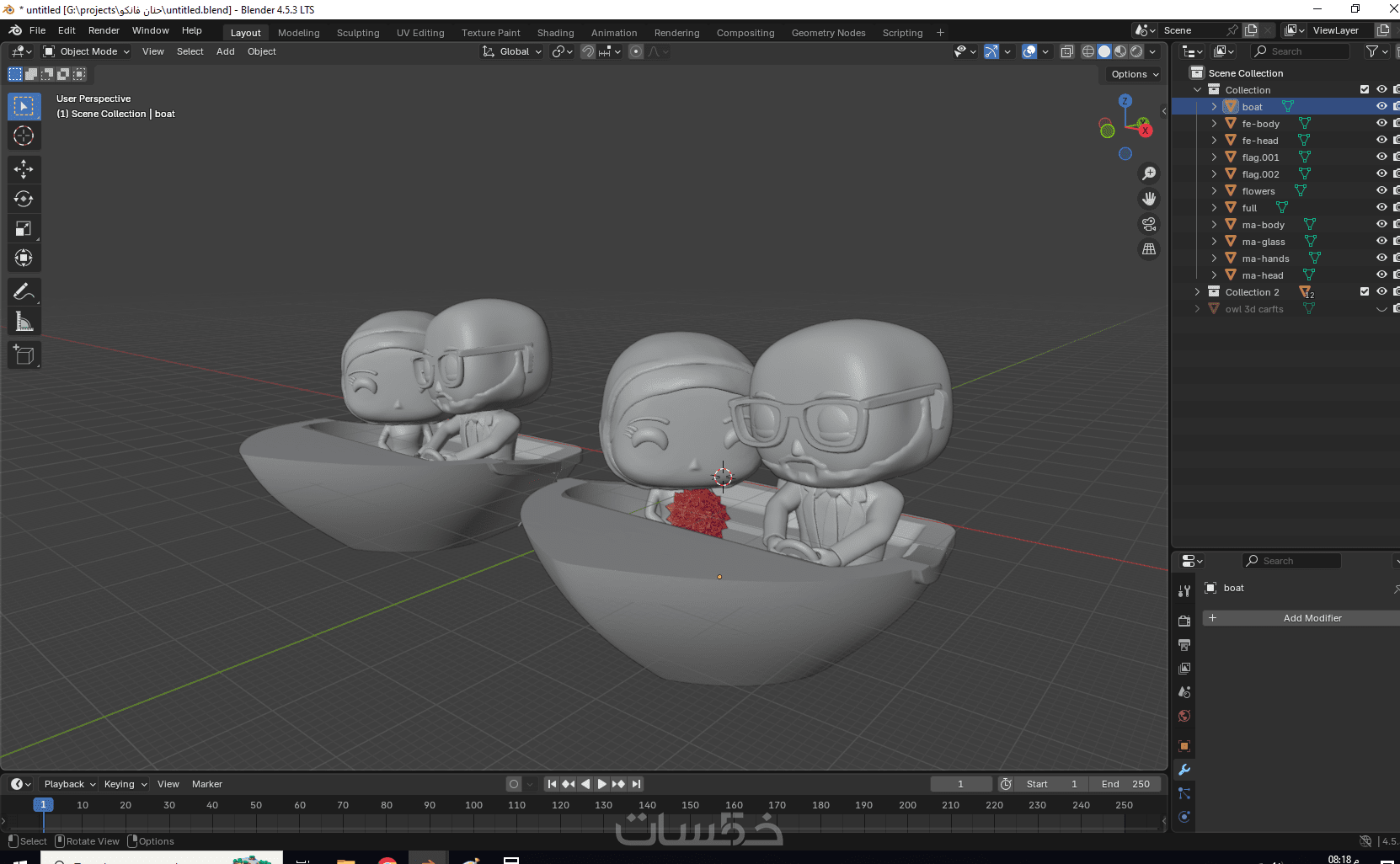Choose the Add Cube tool

coord(24,355)
